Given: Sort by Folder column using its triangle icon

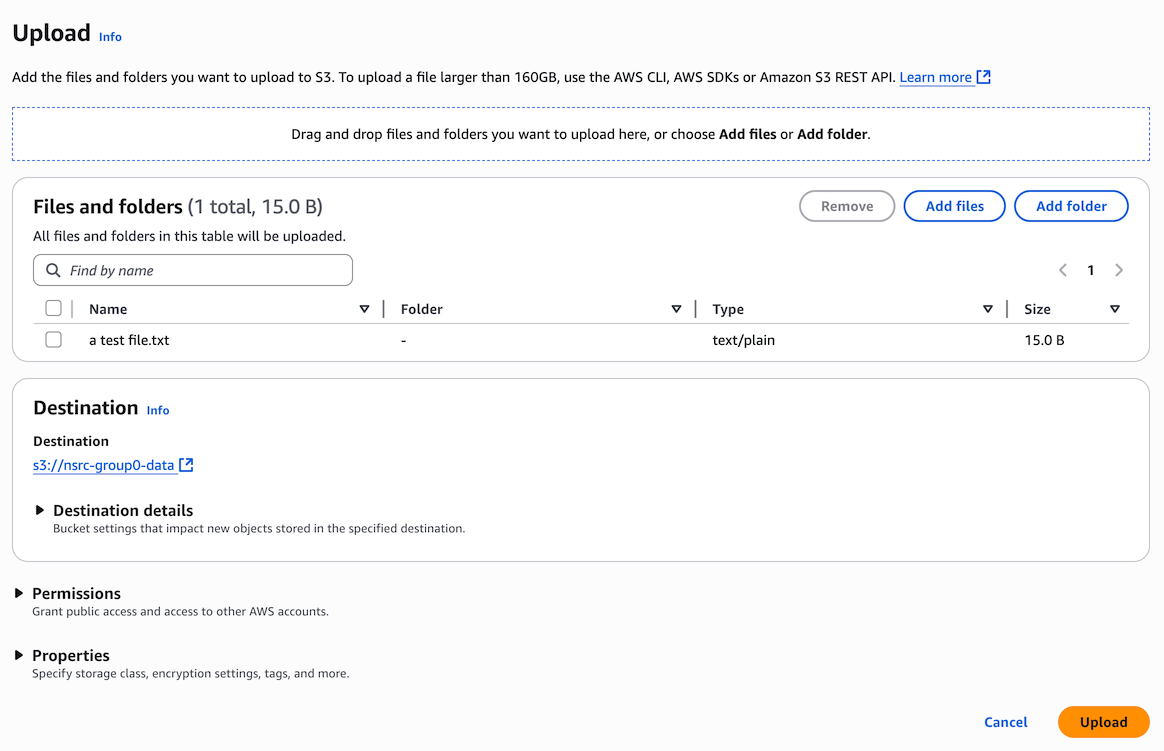Looking at the screenshot, I should click(676, 309).
